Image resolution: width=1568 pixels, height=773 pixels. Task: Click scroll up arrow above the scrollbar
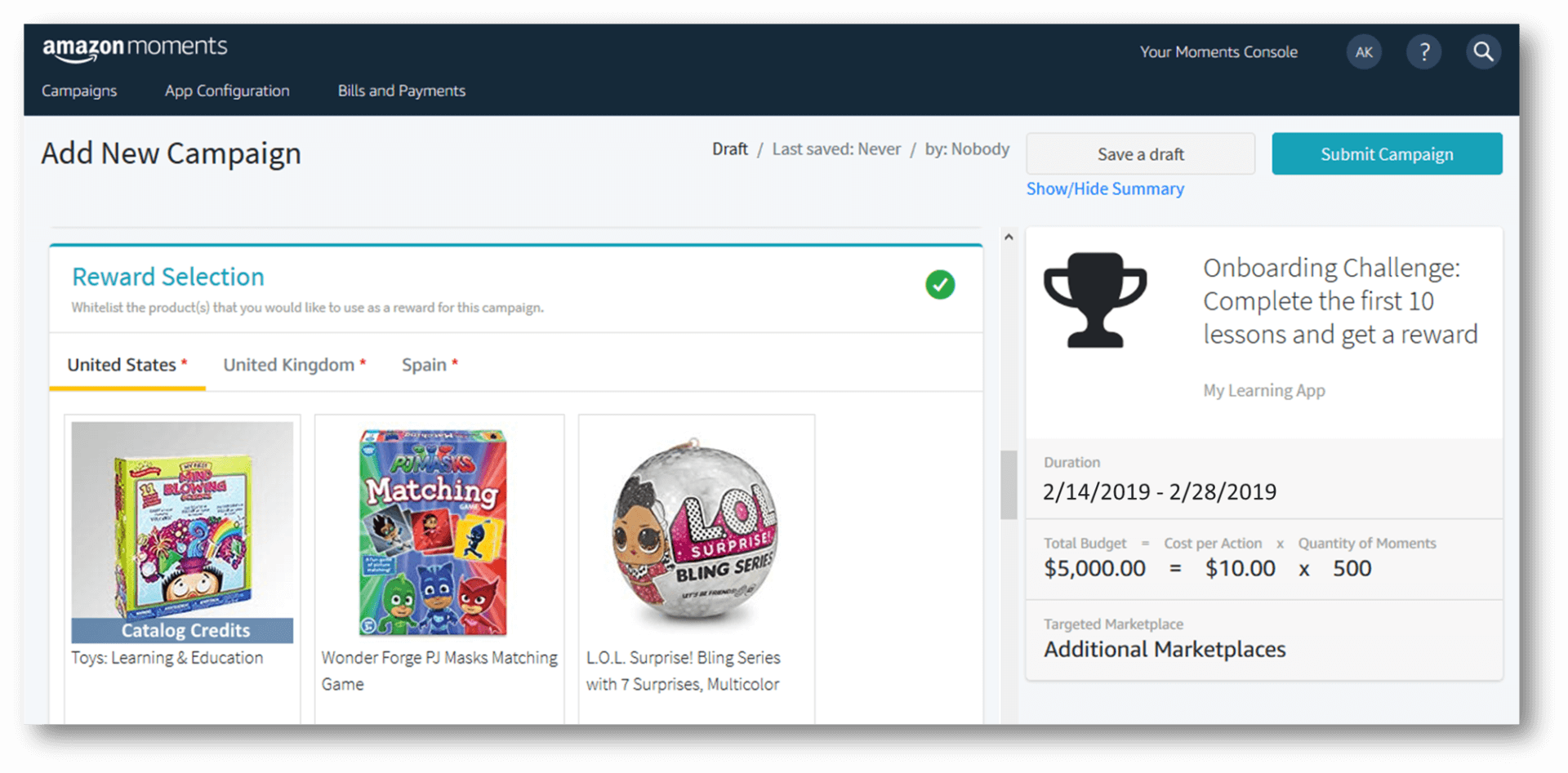[x=1009, y=238]
